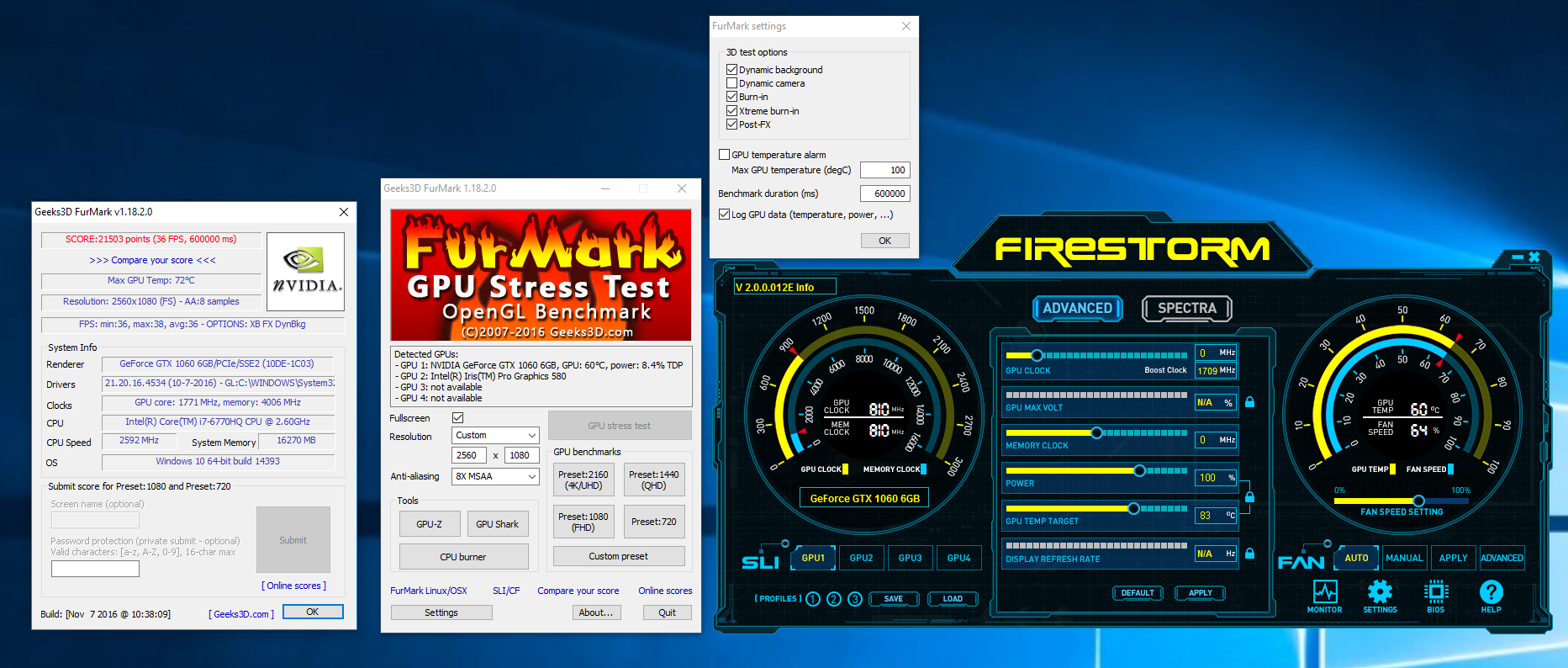Click DEFAULT to reset clock settings
The height and width of the screenshot is (668, 1568).
[1138, 593]
